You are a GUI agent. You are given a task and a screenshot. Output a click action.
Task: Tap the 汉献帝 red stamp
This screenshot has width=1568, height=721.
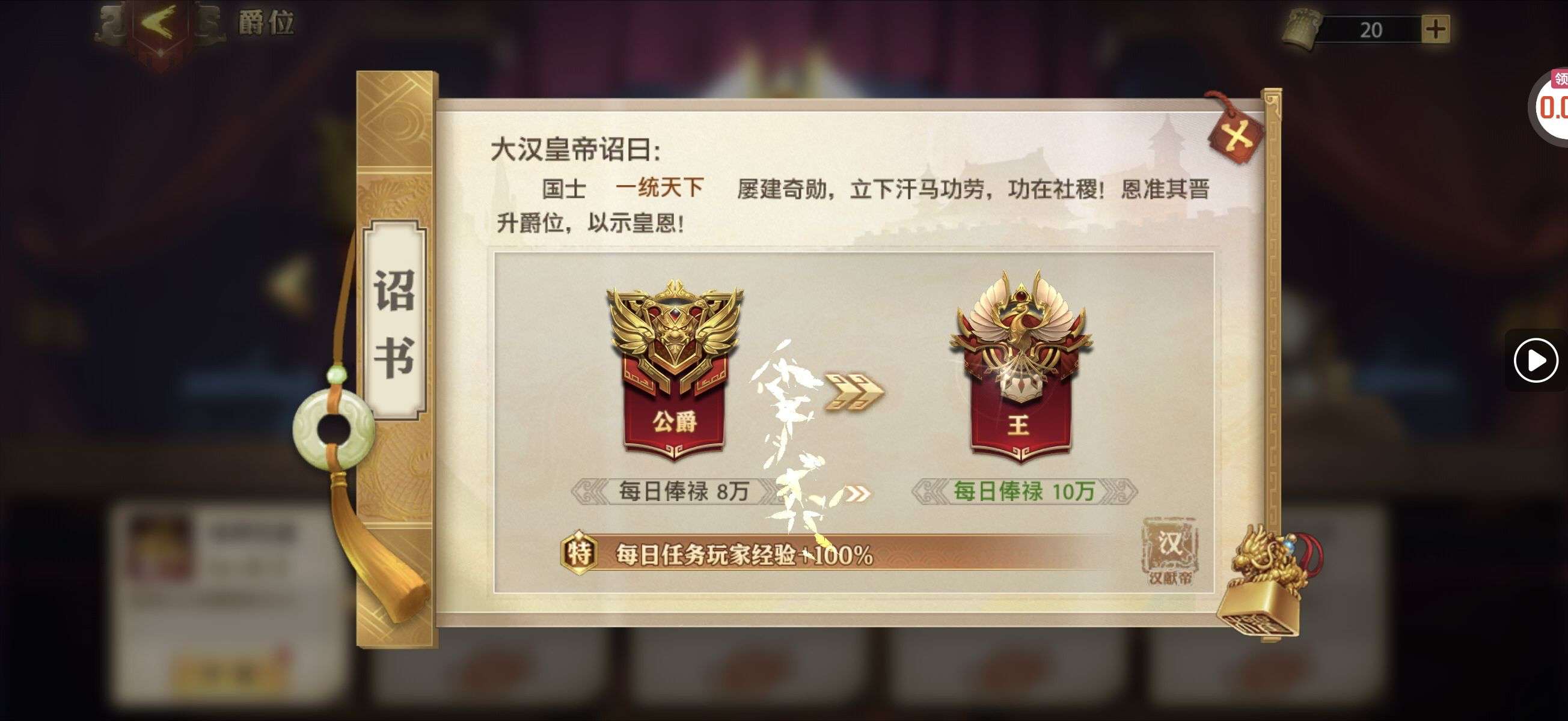coord(1169,552)
